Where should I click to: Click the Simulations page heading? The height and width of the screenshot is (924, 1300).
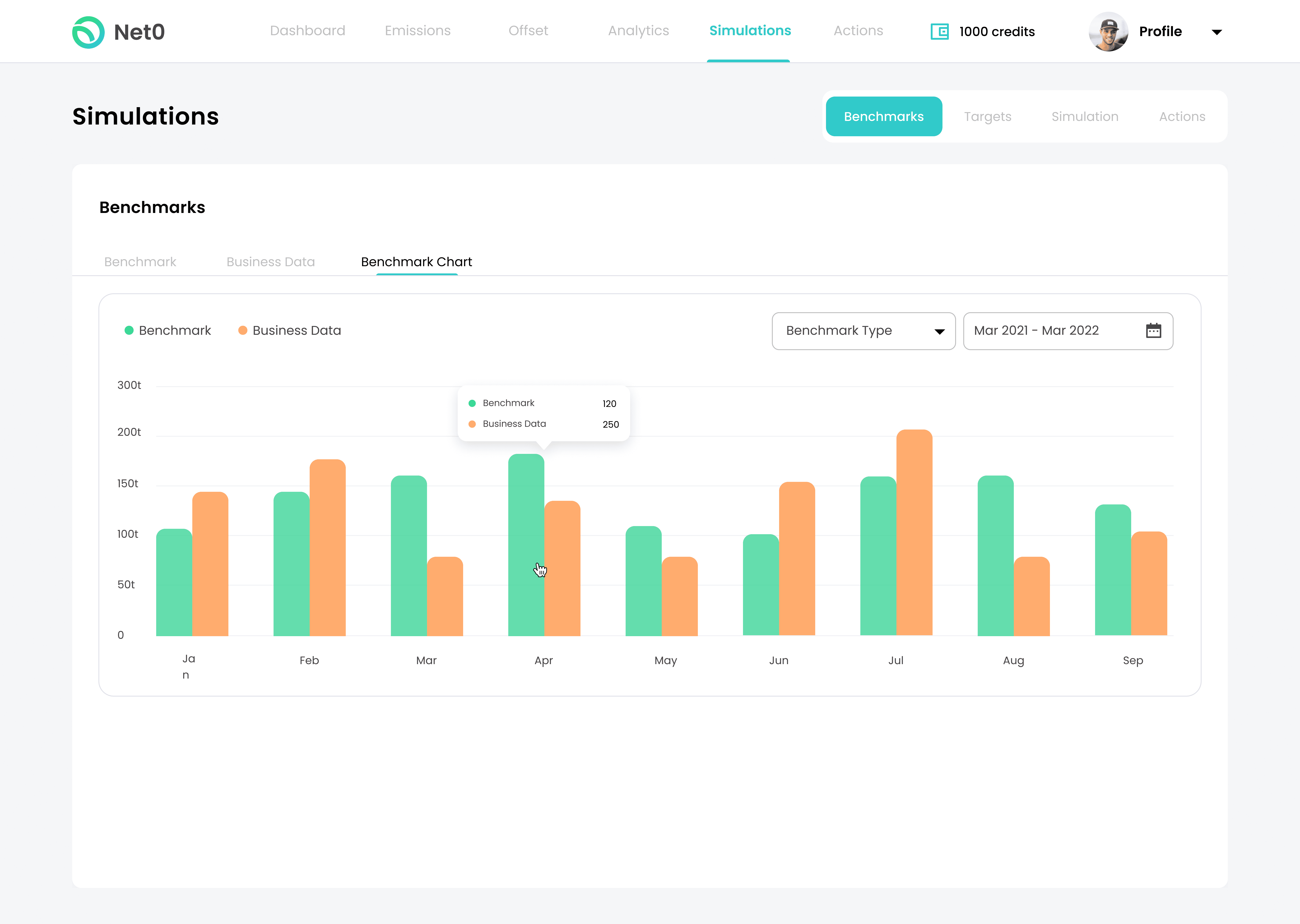(146, 117)
